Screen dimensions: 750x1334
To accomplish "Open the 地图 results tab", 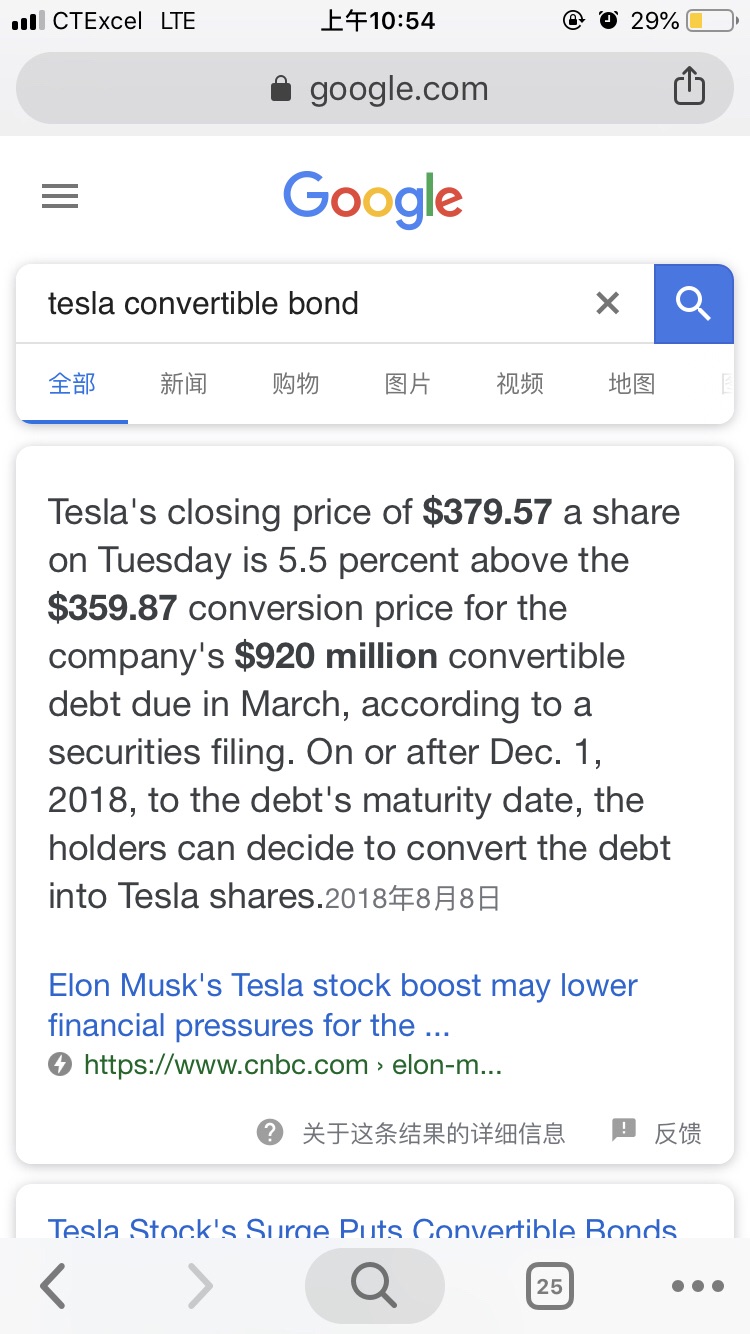I will pos(632,383).
